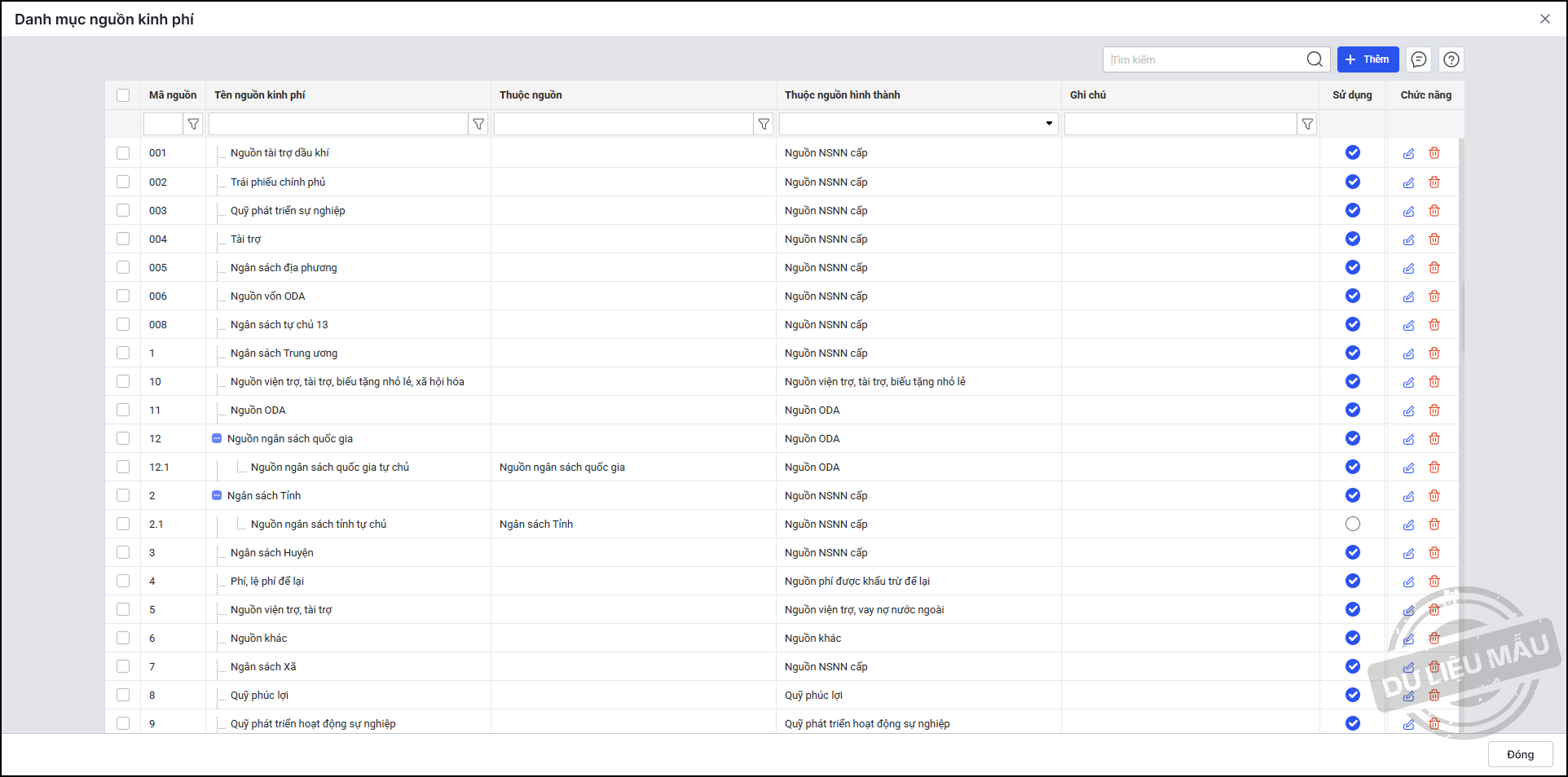Collapse the Nguồn ngân sách quốc gia node

click(x=217, y=438)
